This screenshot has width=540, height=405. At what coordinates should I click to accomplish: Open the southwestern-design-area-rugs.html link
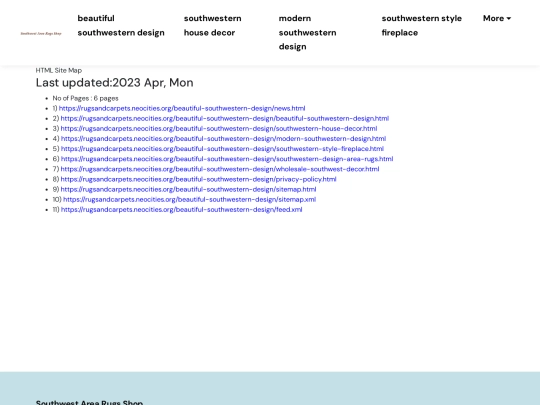(227, 159)
